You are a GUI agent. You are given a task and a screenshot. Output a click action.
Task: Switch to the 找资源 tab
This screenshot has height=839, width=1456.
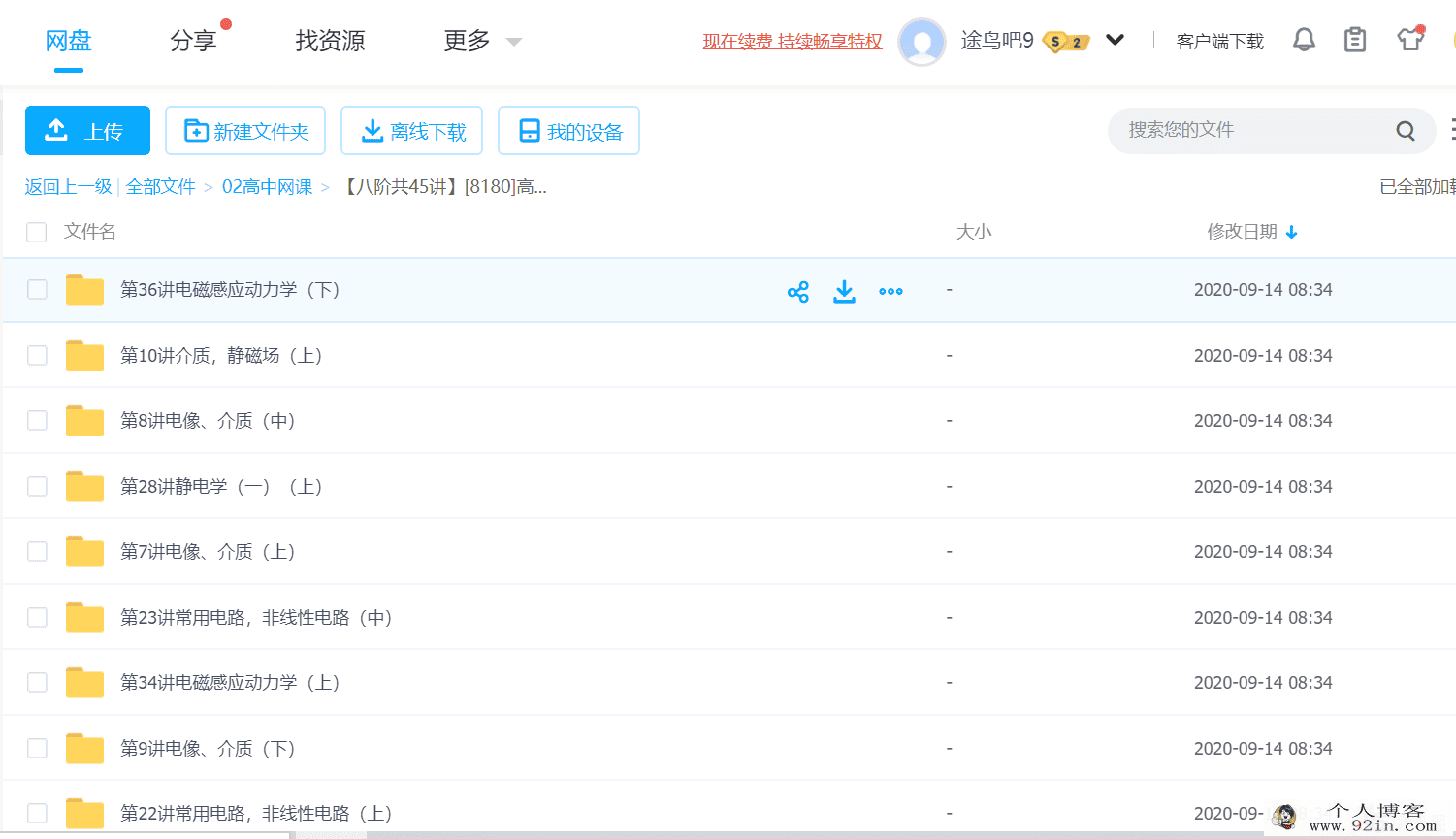(x=330, y=41)
